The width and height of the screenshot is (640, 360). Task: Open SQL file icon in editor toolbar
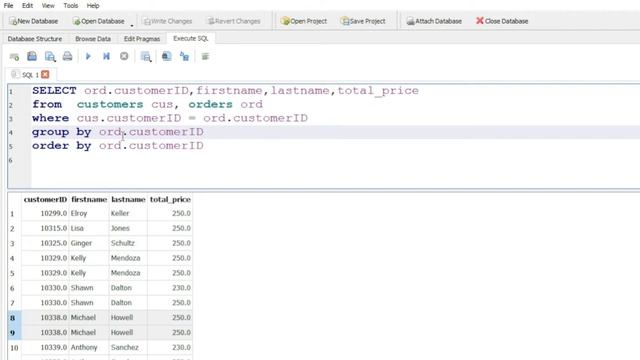coord(32,56)
